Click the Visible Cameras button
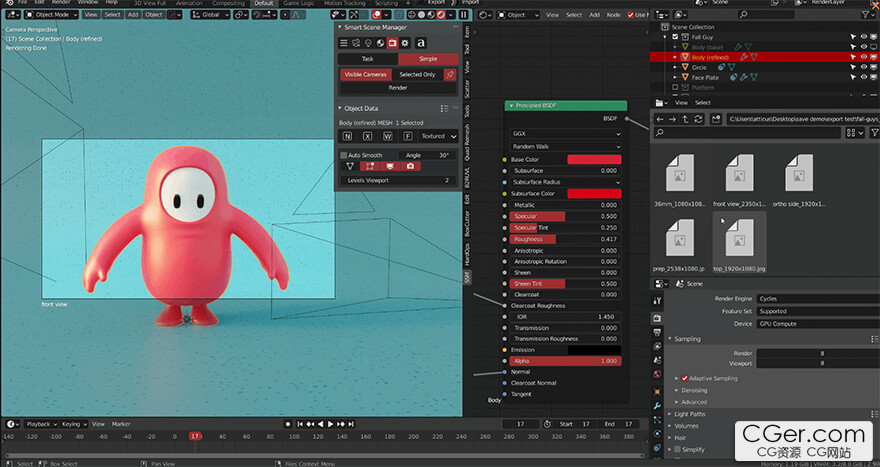The image size is (880, 467). coord(365,74)
